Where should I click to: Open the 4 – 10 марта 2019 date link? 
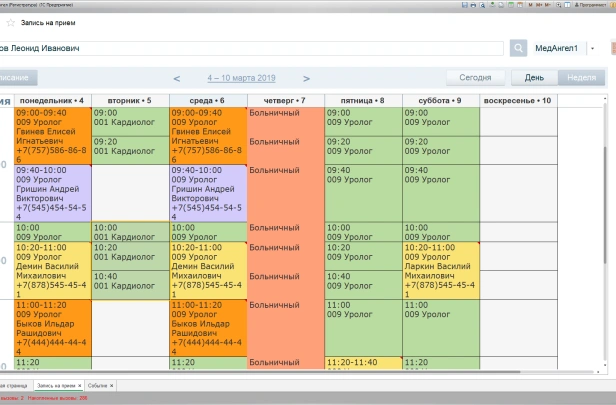click(241, 78)
